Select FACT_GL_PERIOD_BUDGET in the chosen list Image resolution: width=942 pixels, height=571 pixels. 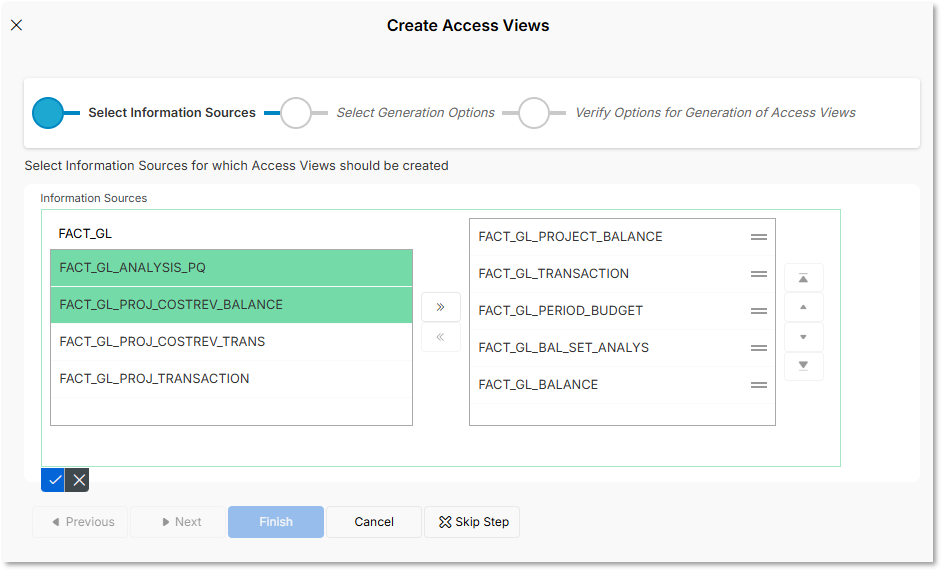pyautogui.click(x=622, y=311)
